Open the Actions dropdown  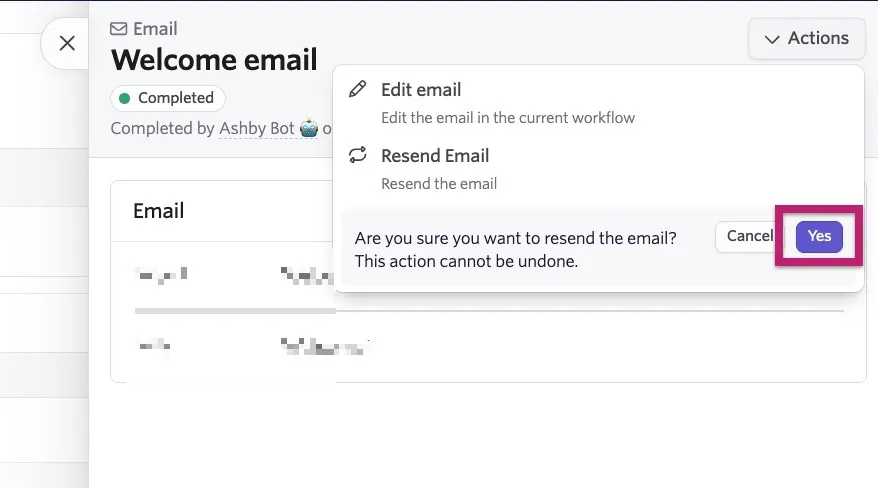[x=807, y=38]
